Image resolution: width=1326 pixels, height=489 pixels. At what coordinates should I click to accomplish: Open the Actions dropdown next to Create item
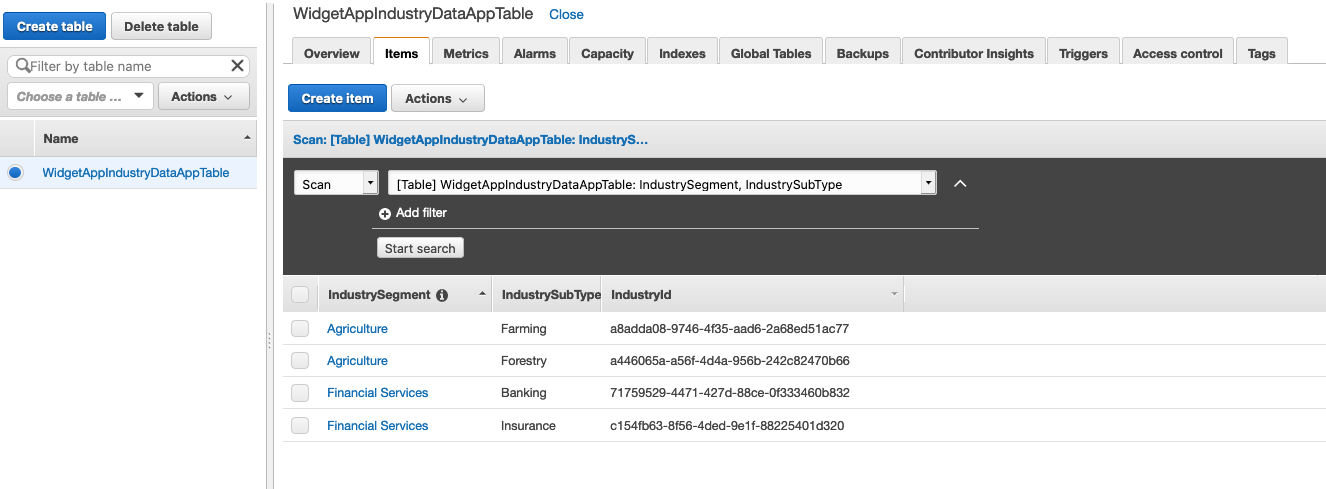[x=438, y=98]
